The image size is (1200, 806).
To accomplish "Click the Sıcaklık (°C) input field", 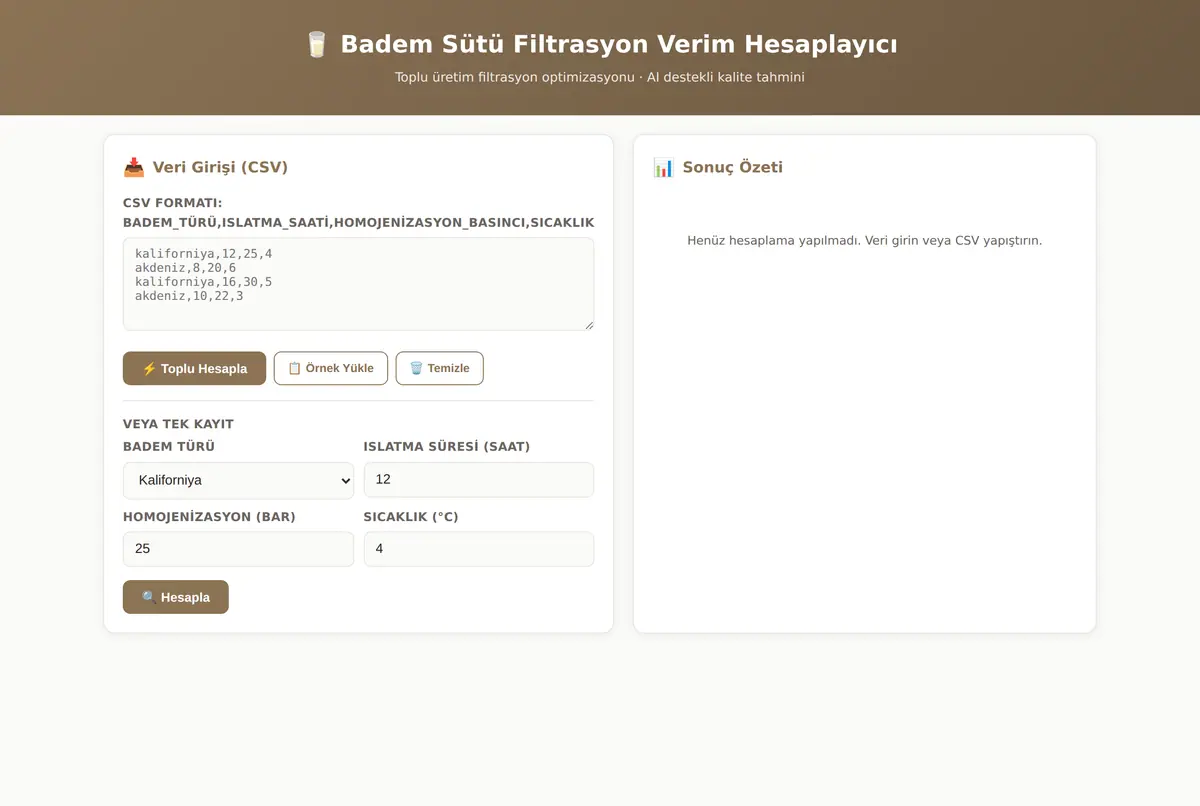I will click(x=479, y=549).
